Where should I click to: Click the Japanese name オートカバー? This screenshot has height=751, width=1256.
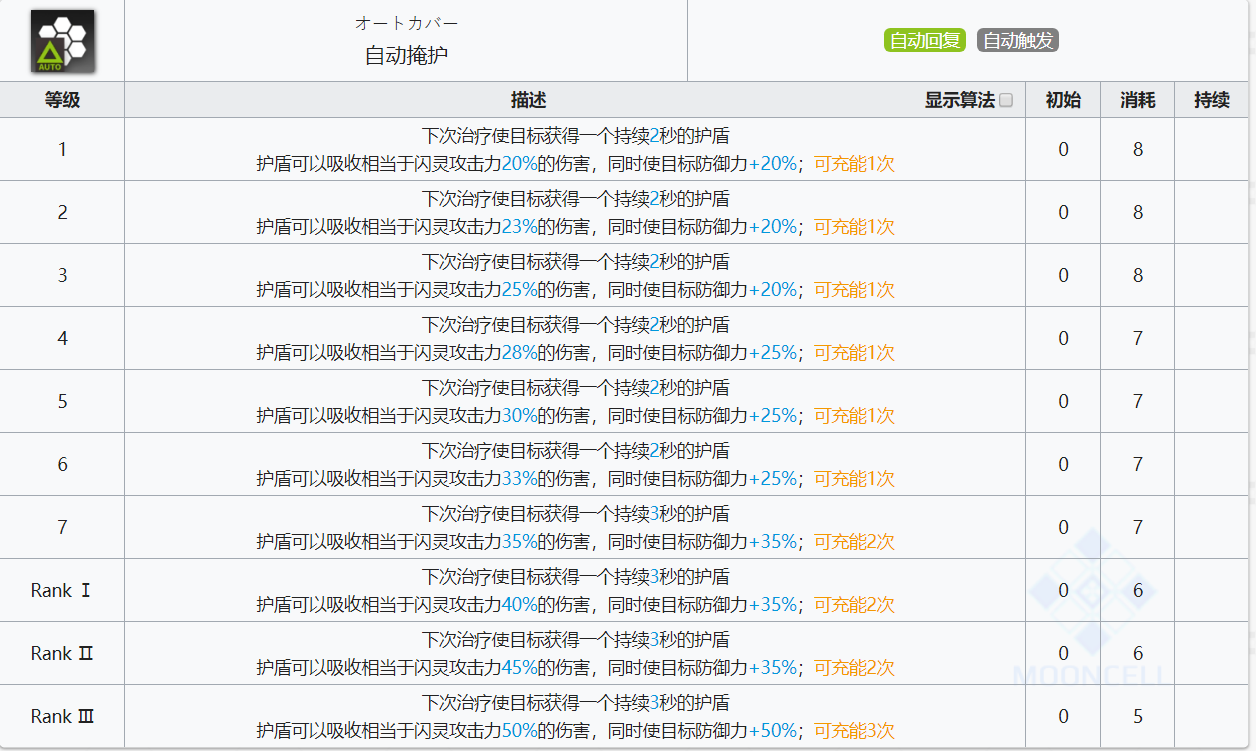click(406, 23)
